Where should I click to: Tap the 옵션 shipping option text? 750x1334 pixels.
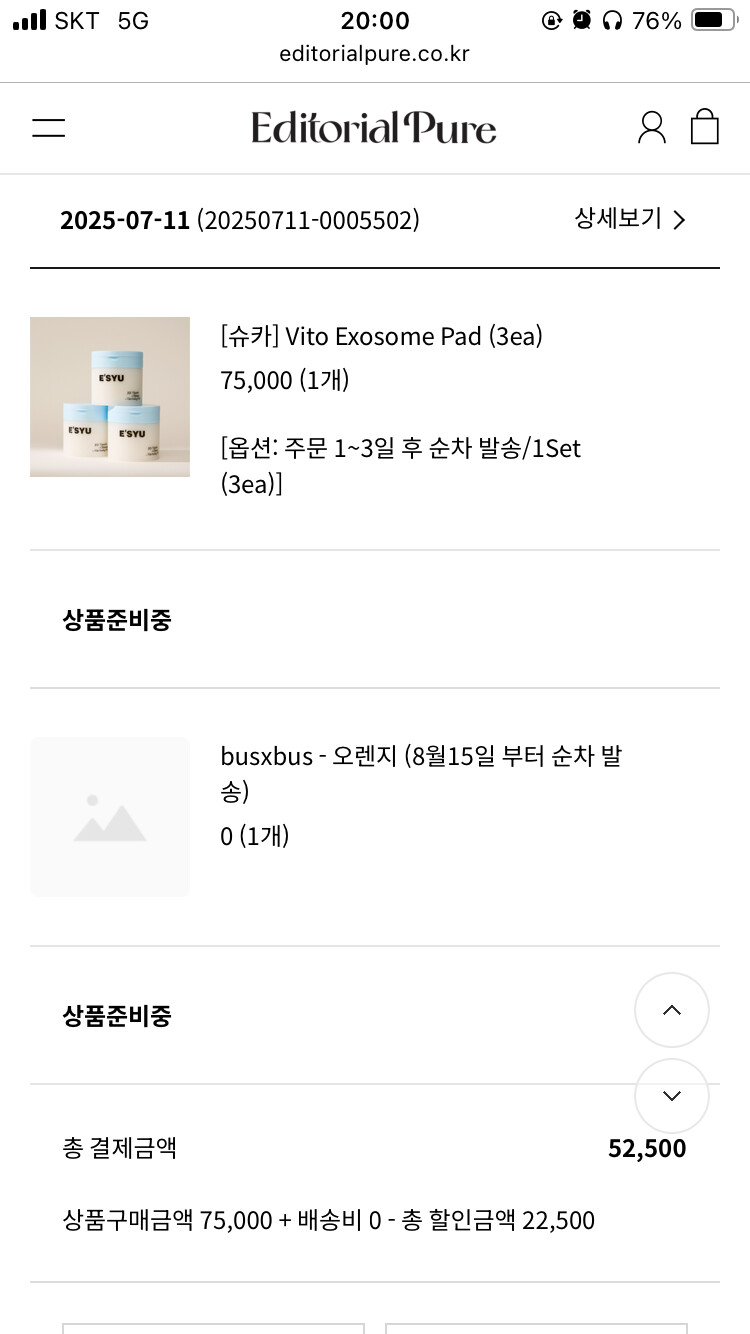(x=400, y=465)
